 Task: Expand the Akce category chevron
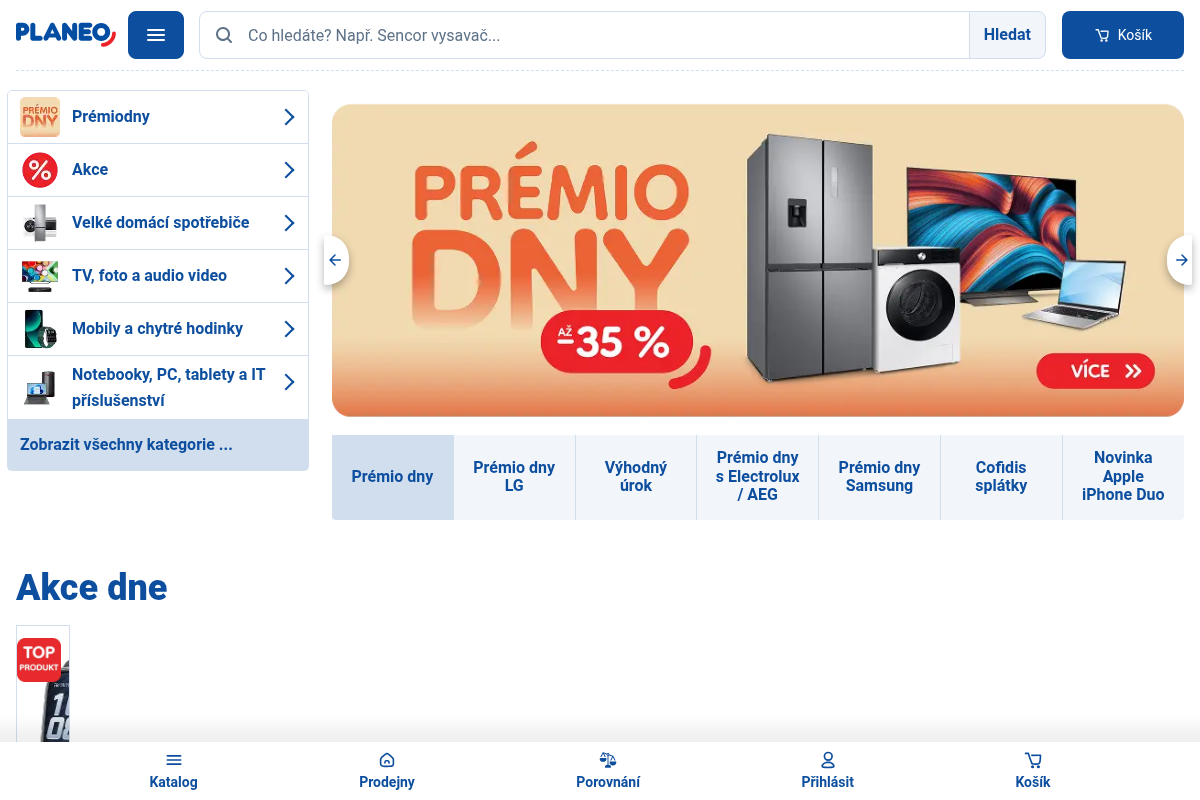(x=289, y=170)
